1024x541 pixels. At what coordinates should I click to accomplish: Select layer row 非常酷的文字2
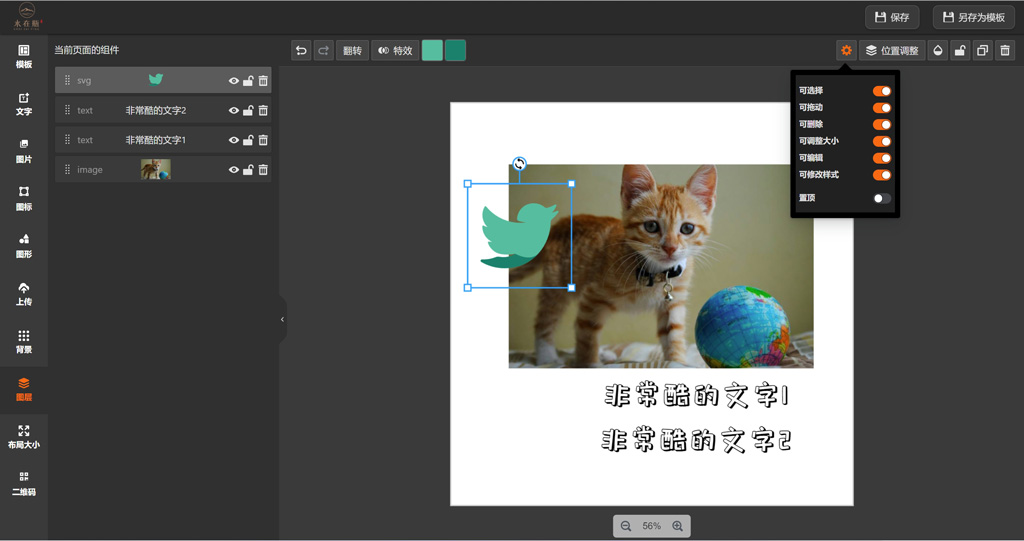[x=163, y=110]
